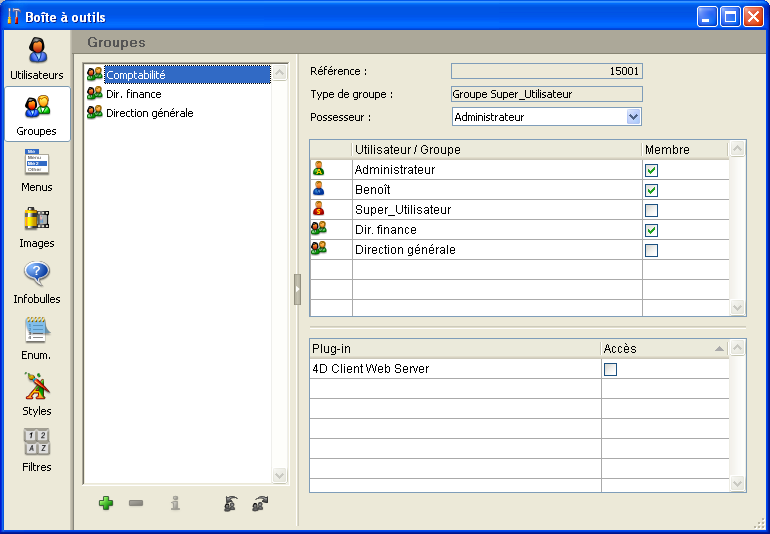Switch to the Images page

click(x=37, y=227)
